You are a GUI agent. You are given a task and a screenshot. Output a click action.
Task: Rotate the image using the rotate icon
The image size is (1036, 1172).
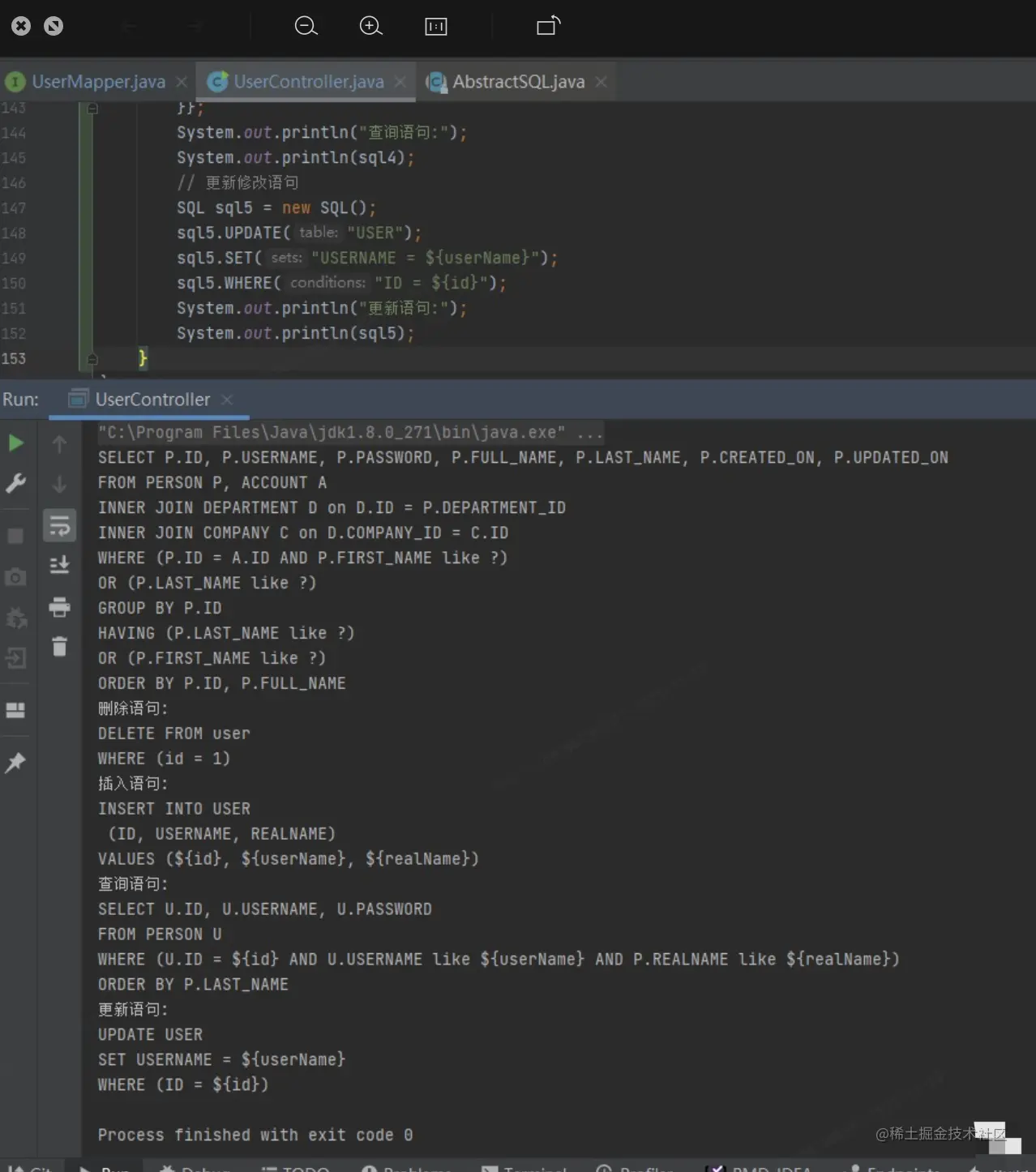[x=549, y=26]
